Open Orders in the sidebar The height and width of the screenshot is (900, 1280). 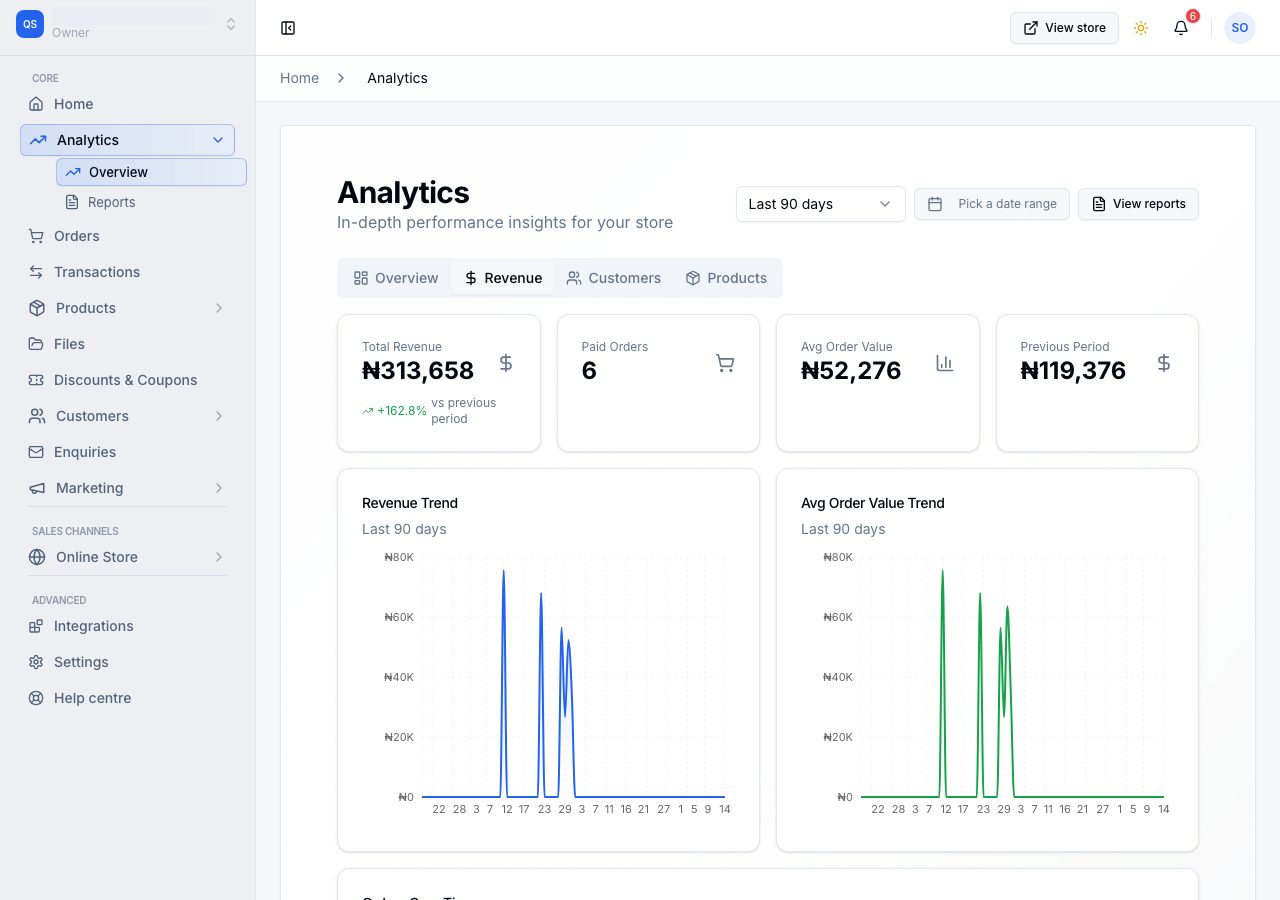tap(127, 236)
